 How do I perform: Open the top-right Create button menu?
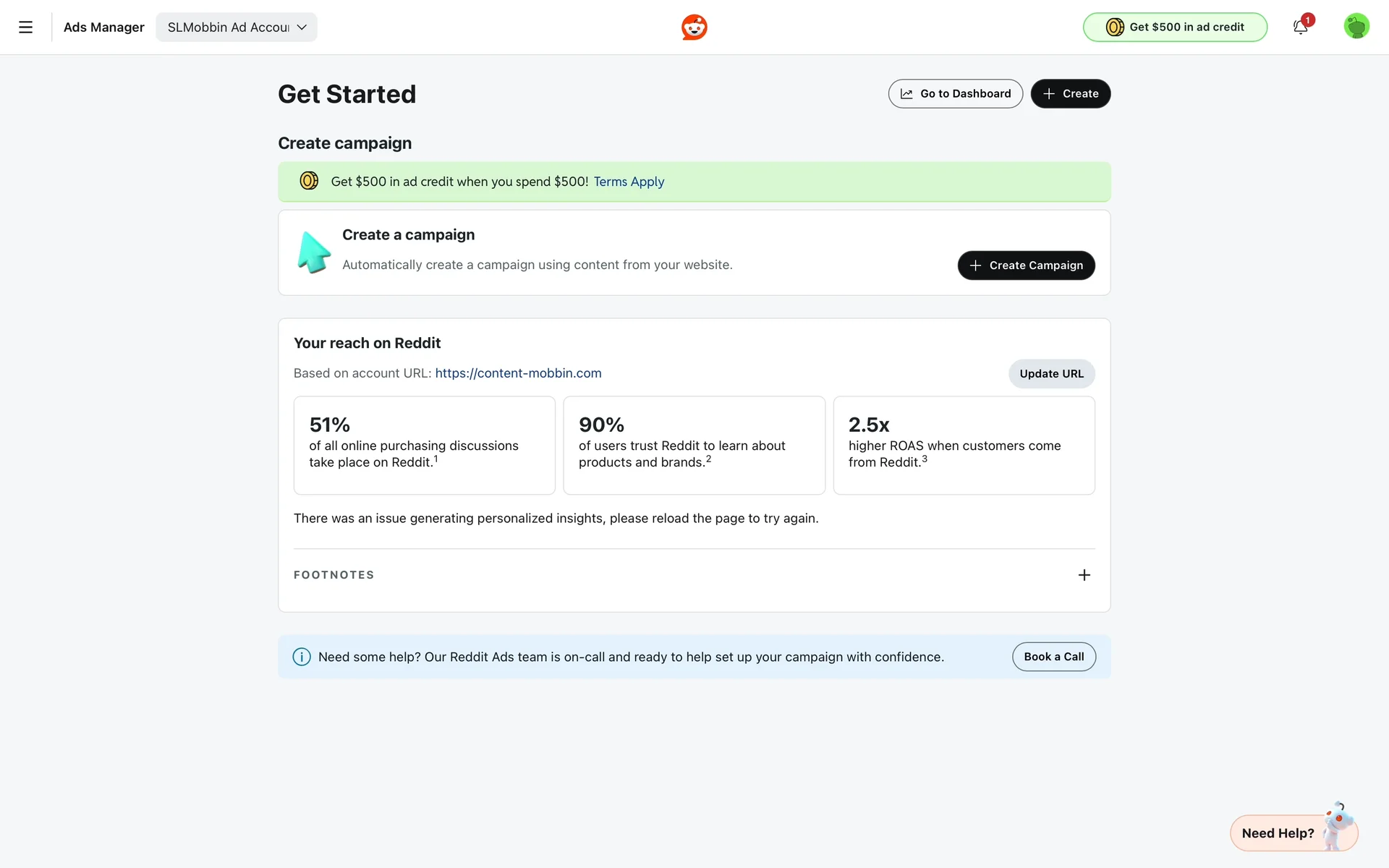tap(1070, 94)
